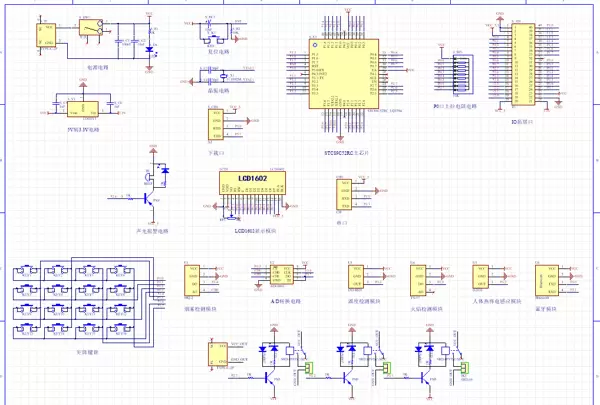Viewport: 600px width, 405px height.
Task: Click the A/D conversion chip
Action: coord(280,274)
